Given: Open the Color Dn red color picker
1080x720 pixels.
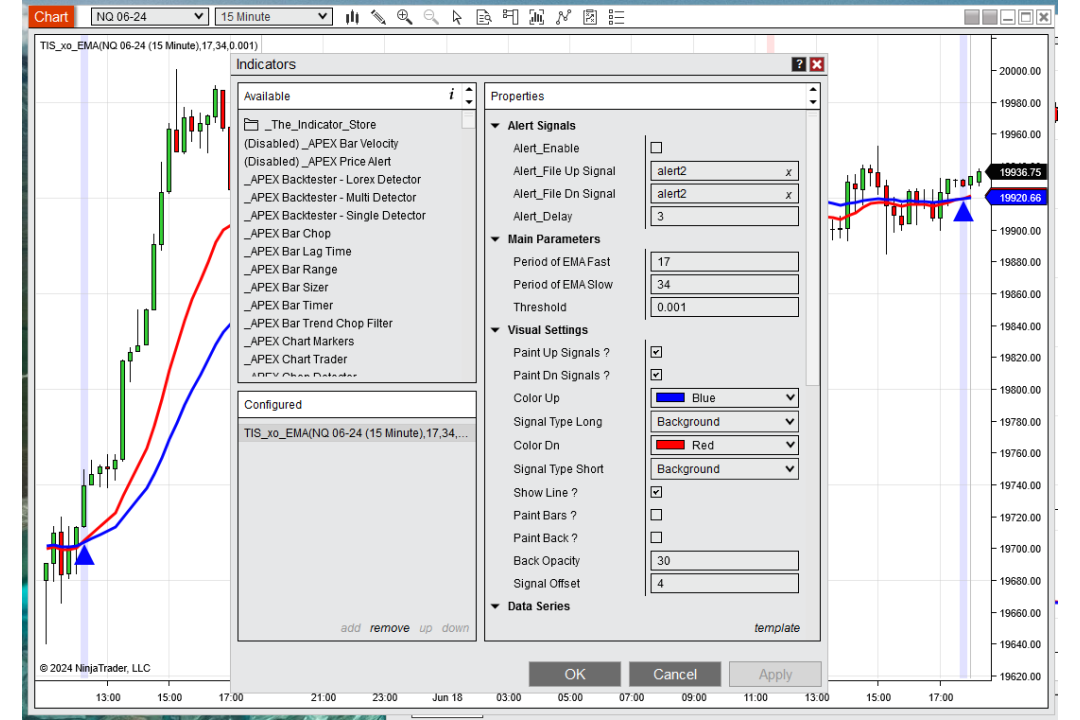Looking at the screenshot, I should pyautogui.click(x=724, y=445).
